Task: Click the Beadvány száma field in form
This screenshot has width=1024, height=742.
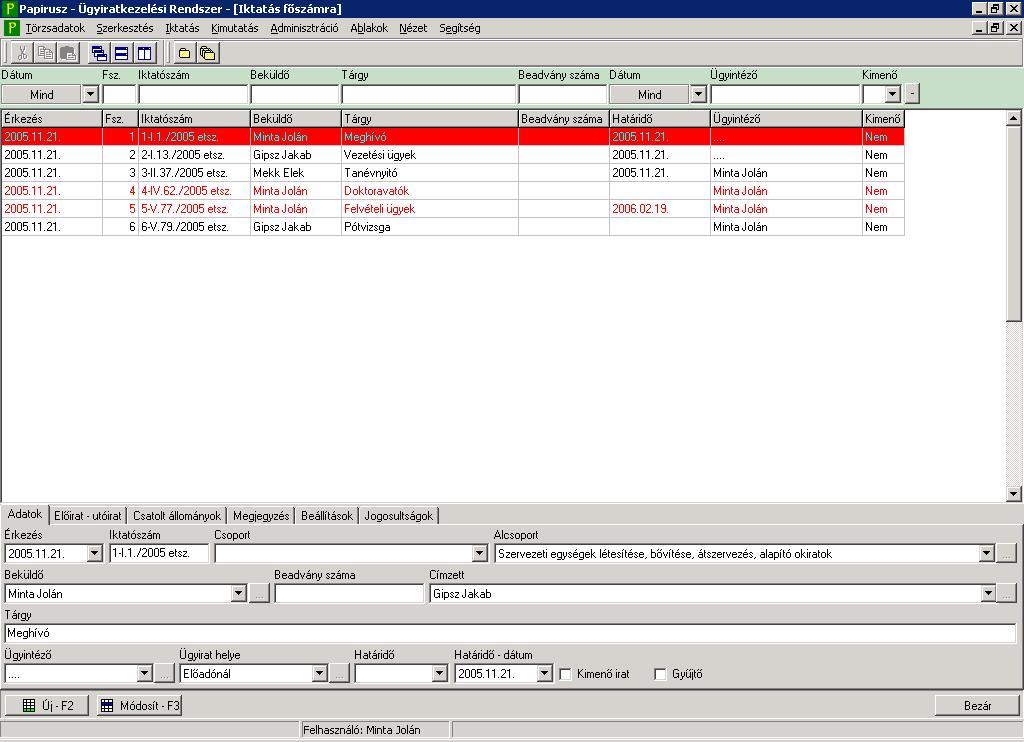Action: coord(349,594)
